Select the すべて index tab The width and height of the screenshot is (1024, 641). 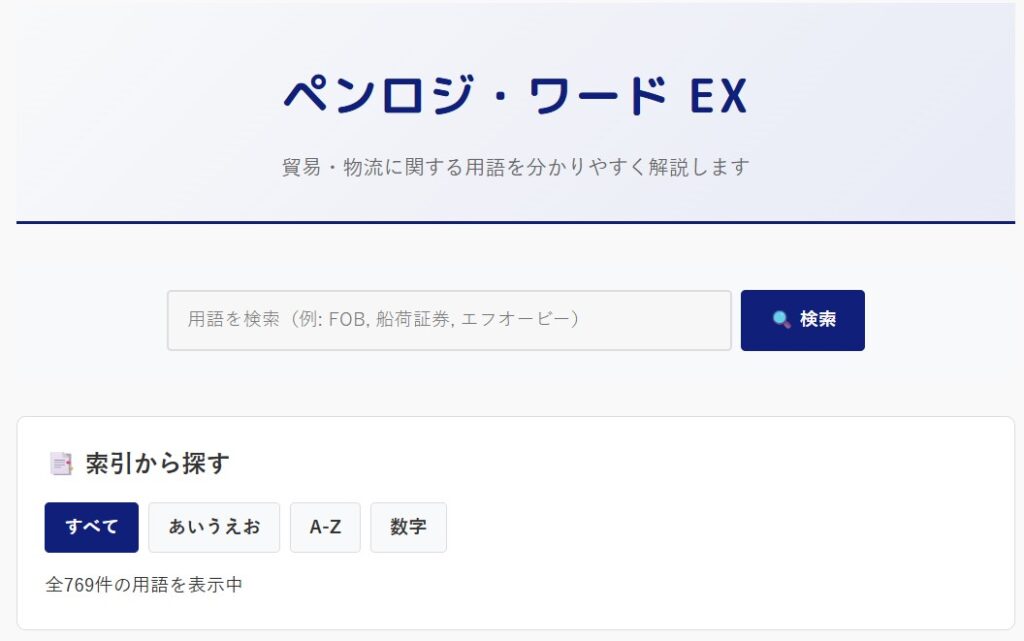click(x=91, y=527)
